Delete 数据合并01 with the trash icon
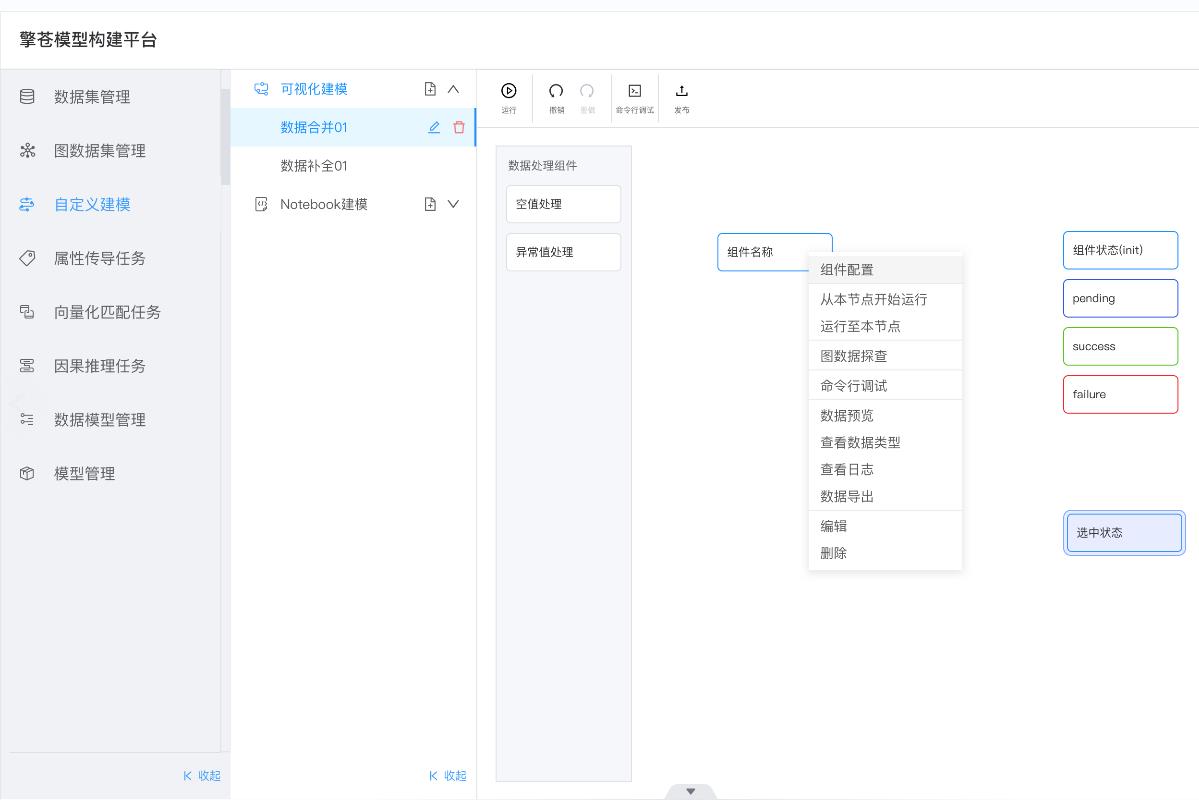This screenshot has width=1199, height=800. point(459,128)
